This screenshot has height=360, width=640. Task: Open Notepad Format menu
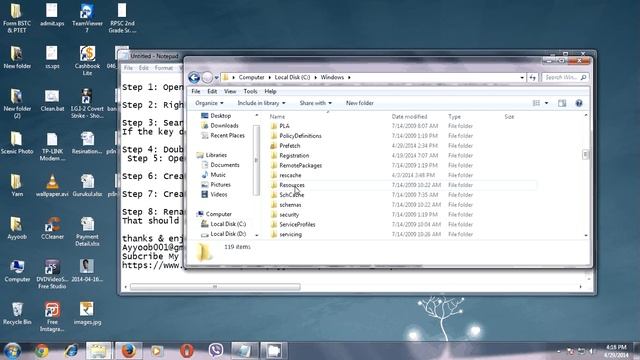(164, 68)
